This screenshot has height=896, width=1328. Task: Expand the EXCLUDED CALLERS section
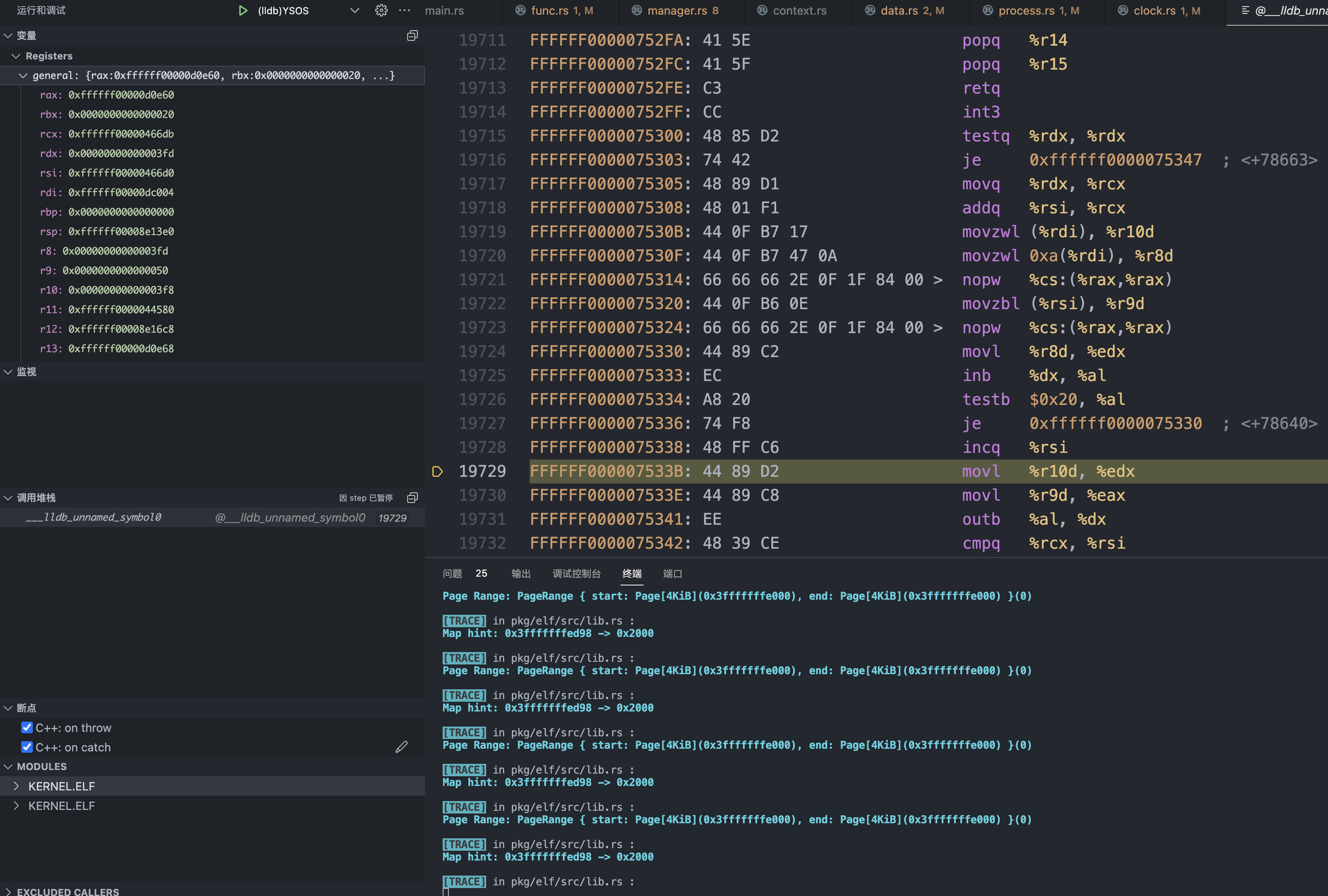[8, 892]
